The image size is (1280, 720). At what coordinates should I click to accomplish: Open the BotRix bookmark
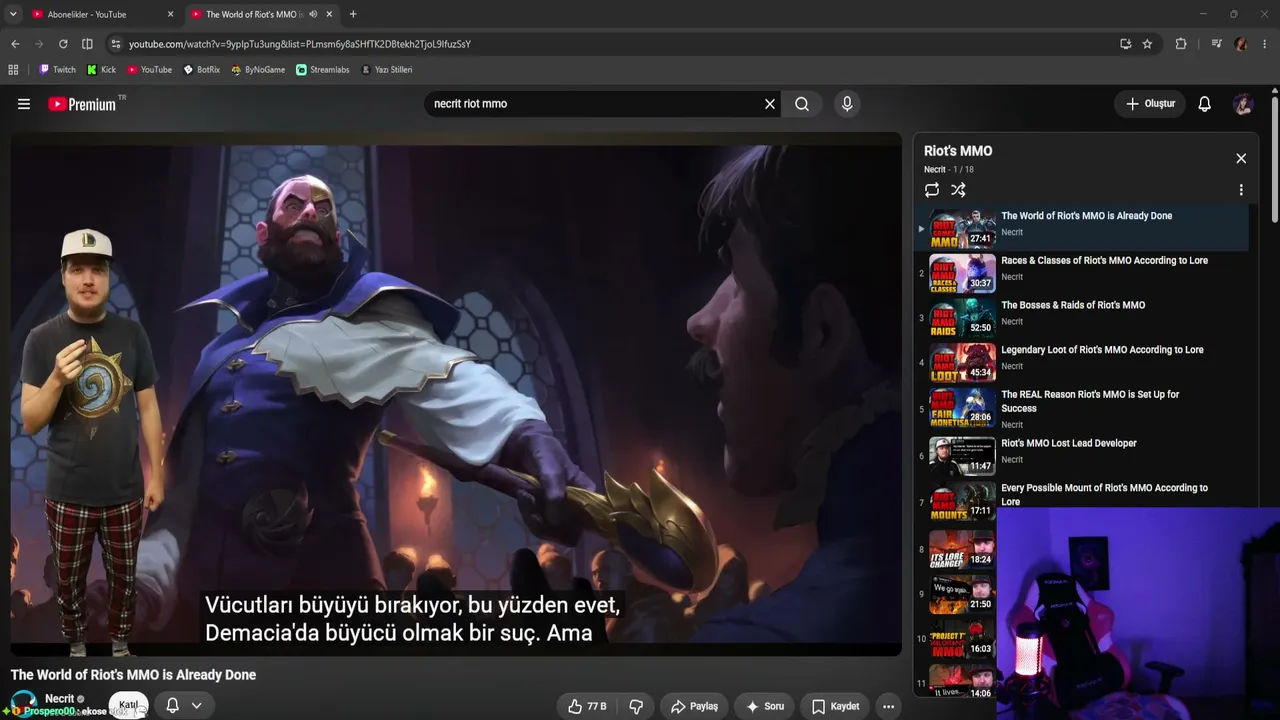[x=201, y=70]
